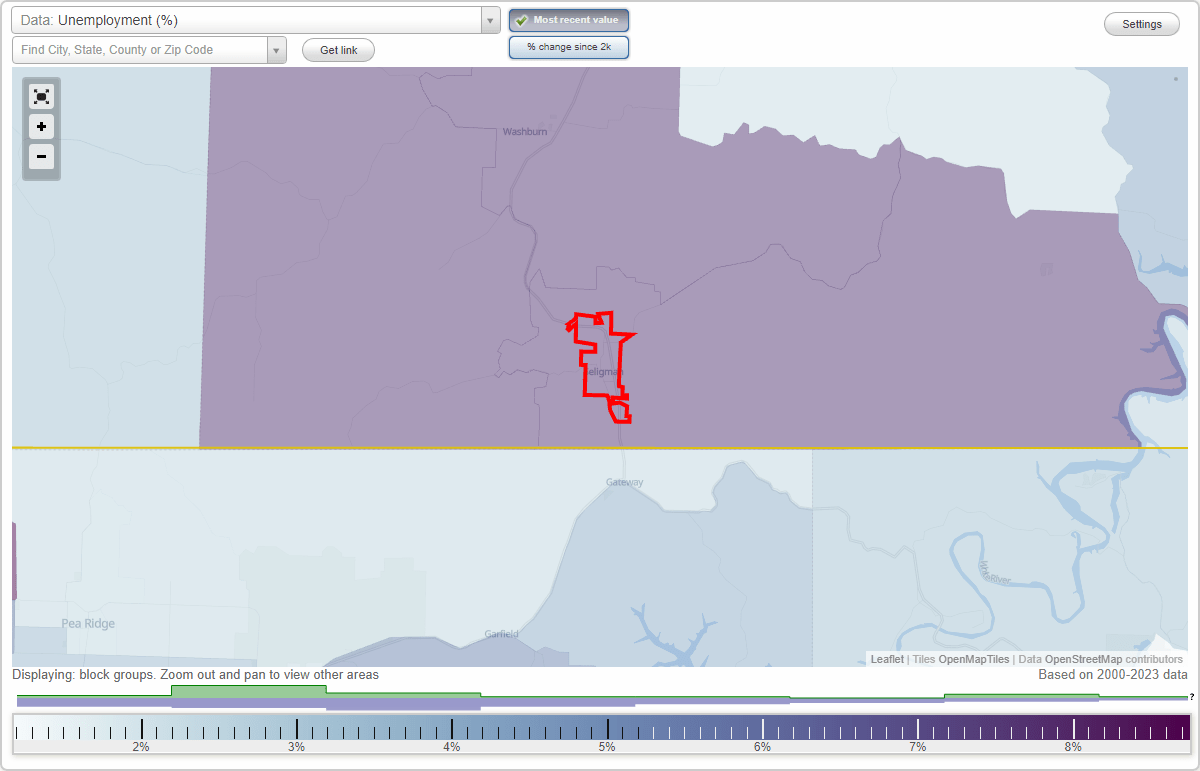Open the Leaflet attribution link
This screenshot has height=771, width=1200.
pyautogui.click(x=887, y=659)
